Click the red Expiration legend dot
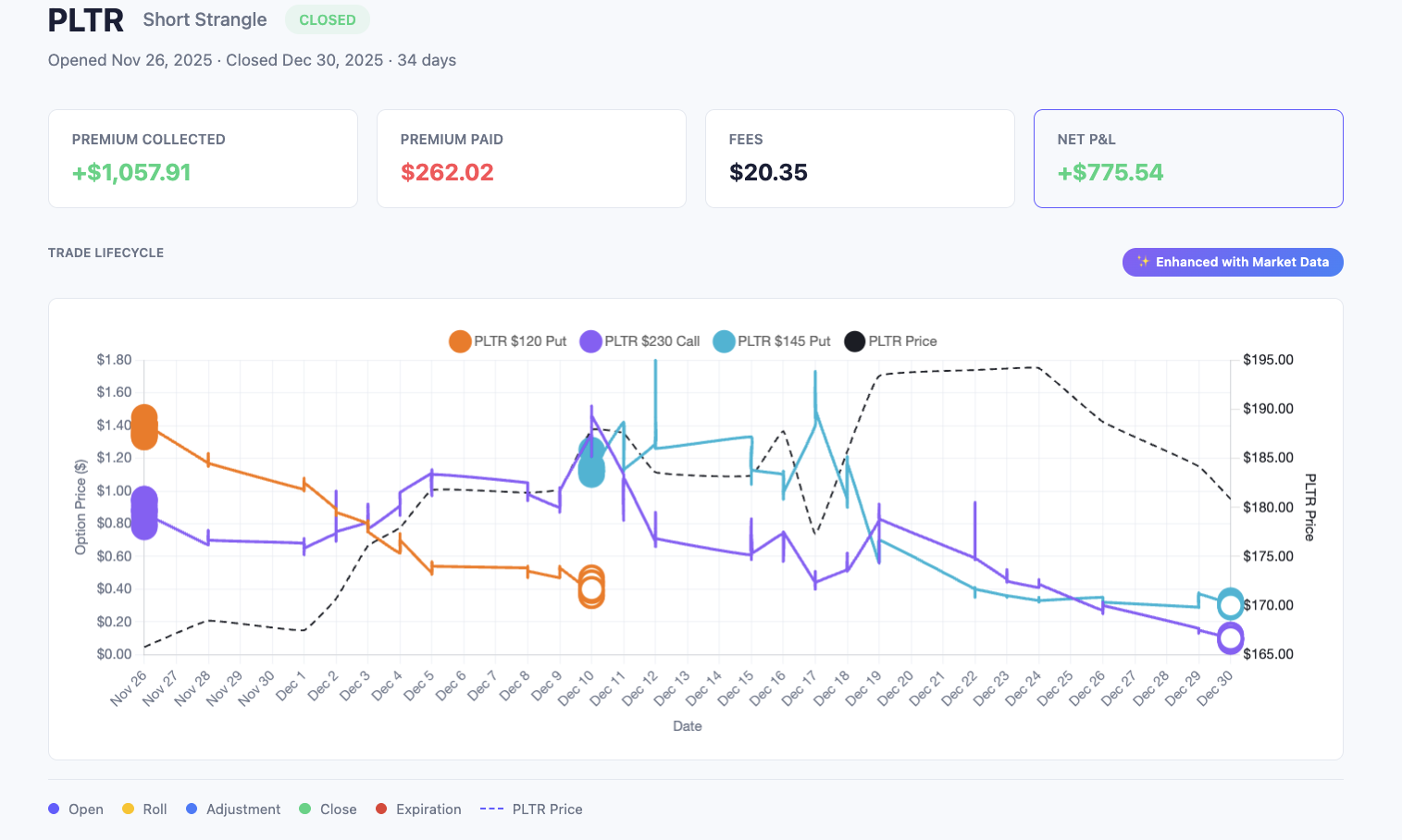 point(381,809)
